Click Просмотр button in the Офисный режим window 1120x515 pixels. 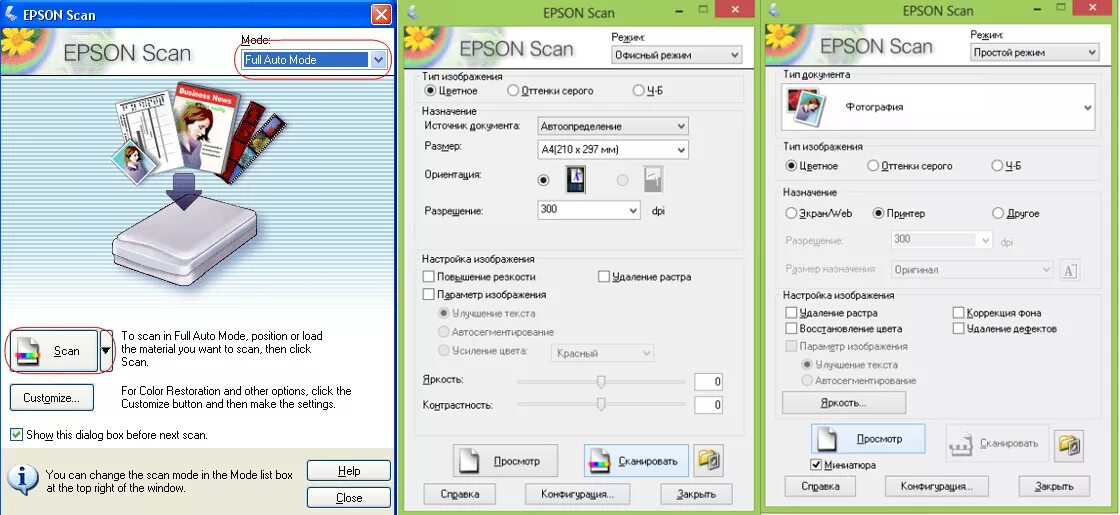505,461
